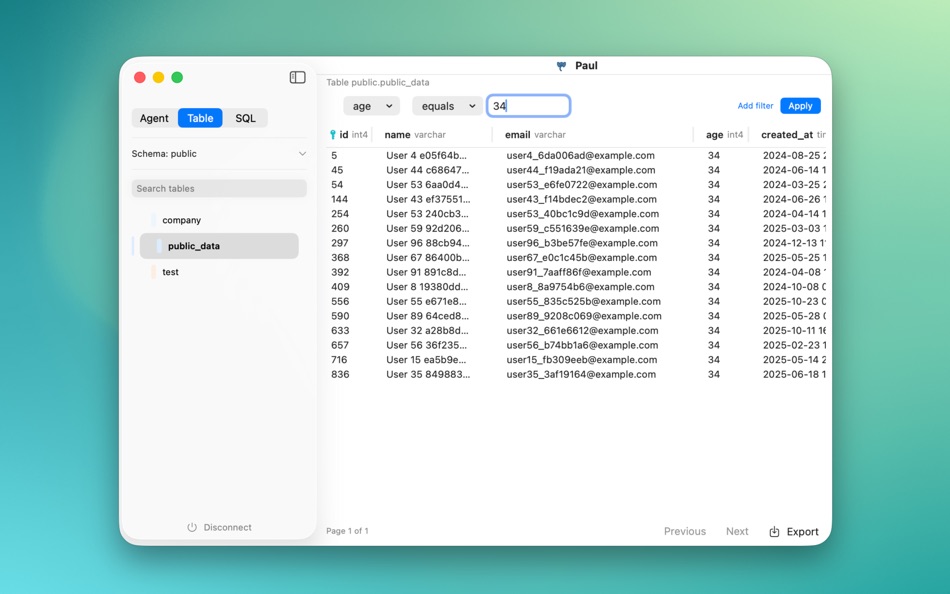
Task: Click the Search tables field
Action: pyautogui.click(x=219, y=189)
